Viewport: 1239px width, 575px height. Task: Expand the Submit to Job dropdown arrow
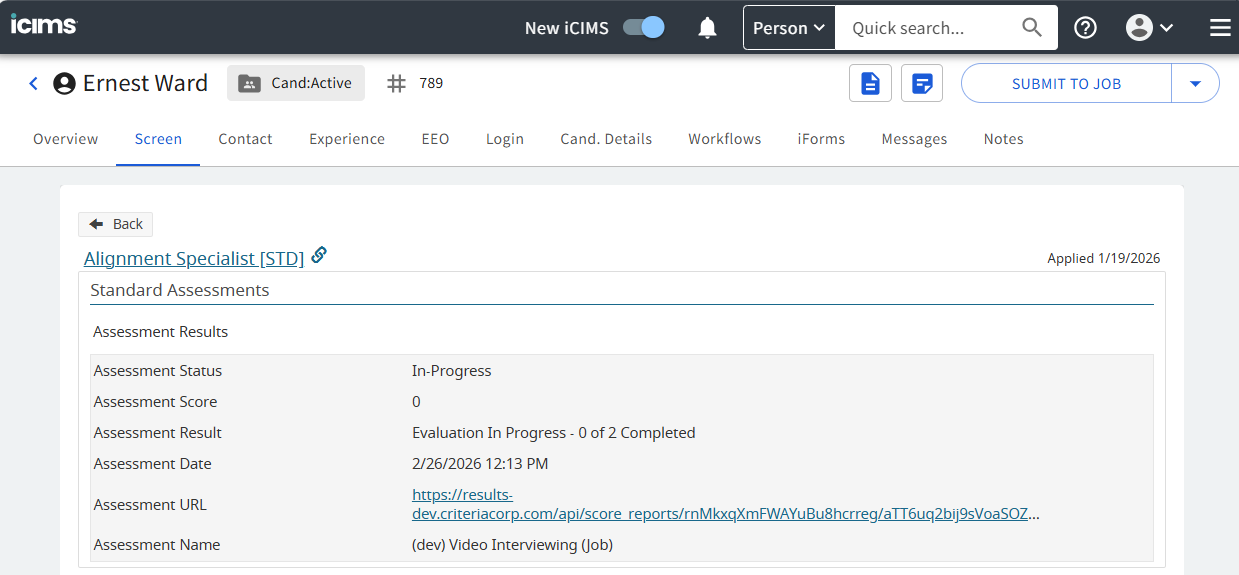tap(1195, 84)
